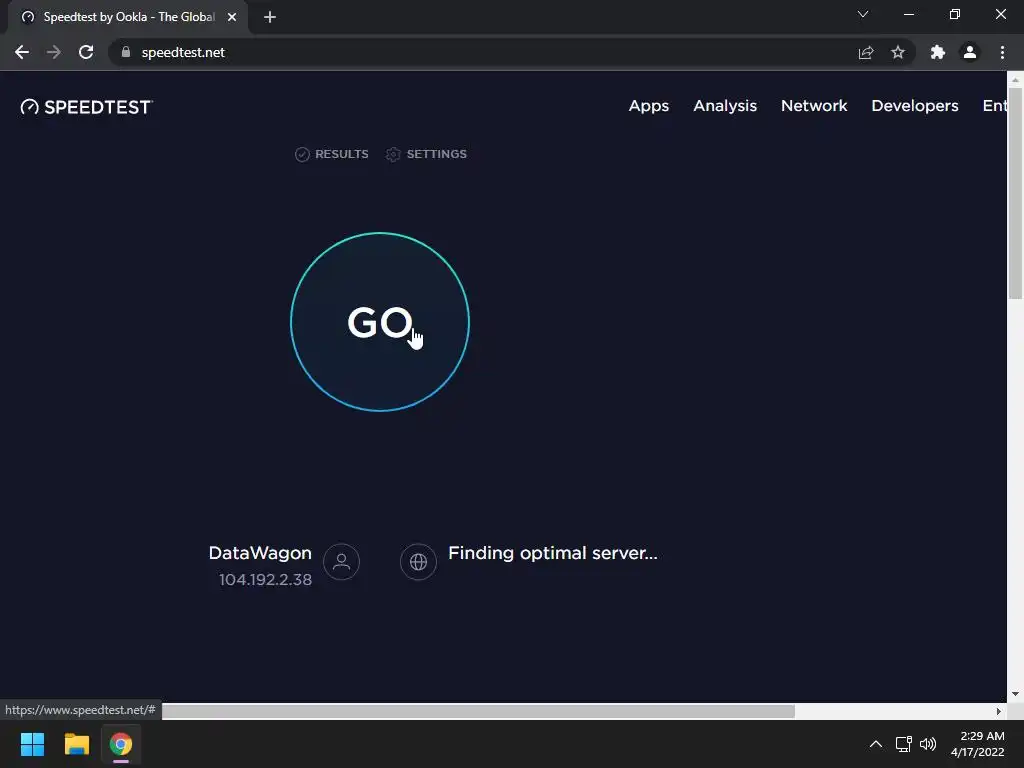
Task: Open the Windows Start menu
Action: 32,744
